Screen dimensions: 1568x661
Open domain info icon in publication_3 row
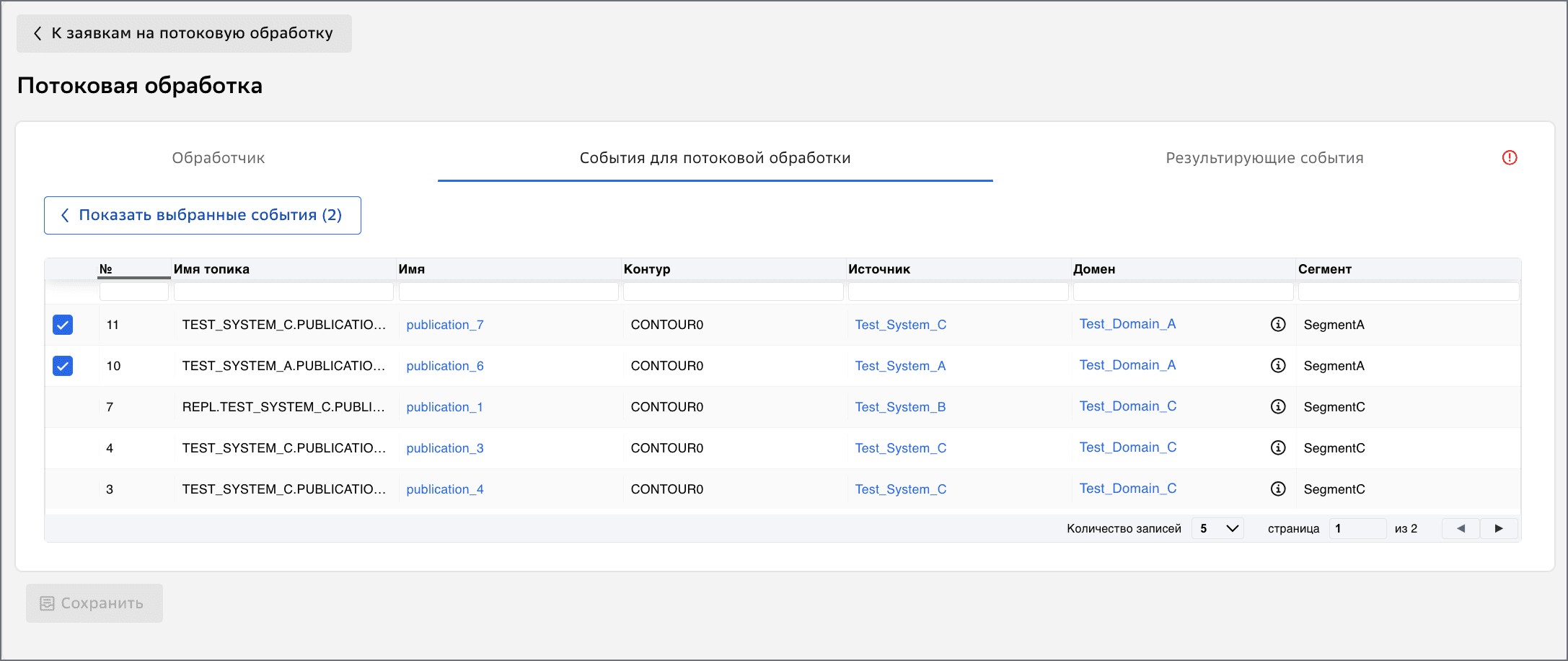pyautogui.click(x=1278, y=447)
